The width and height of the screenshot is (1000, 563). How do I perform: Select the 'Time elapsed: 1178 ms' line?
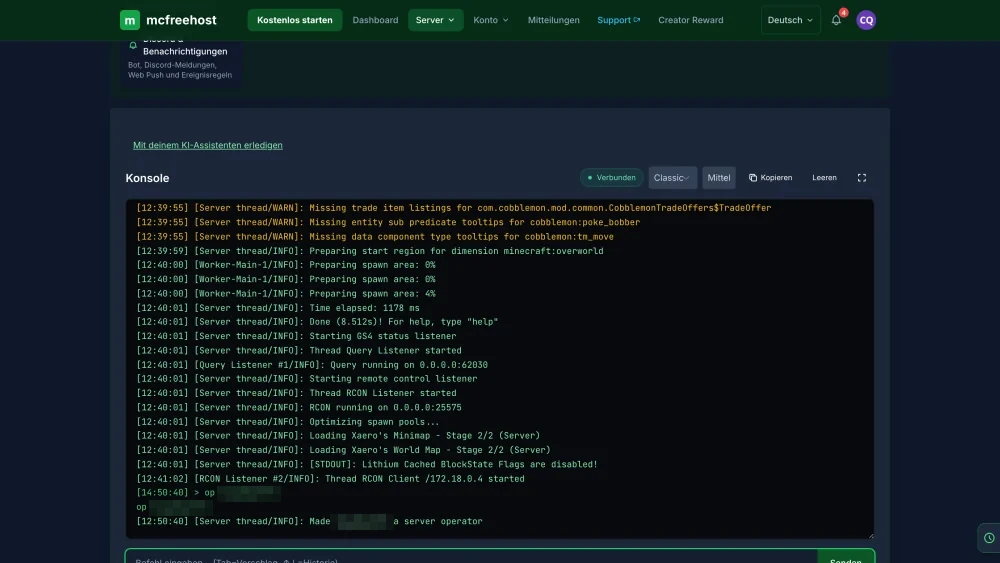278,308
